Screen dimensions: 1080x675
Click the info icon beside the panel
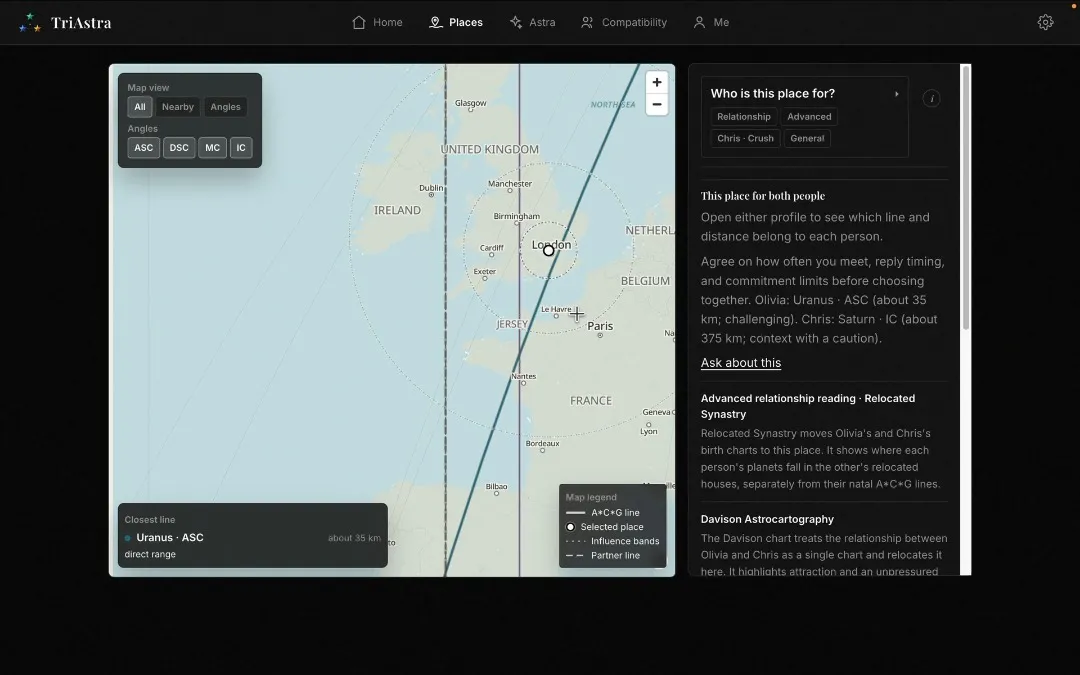[x=931, y=98]
